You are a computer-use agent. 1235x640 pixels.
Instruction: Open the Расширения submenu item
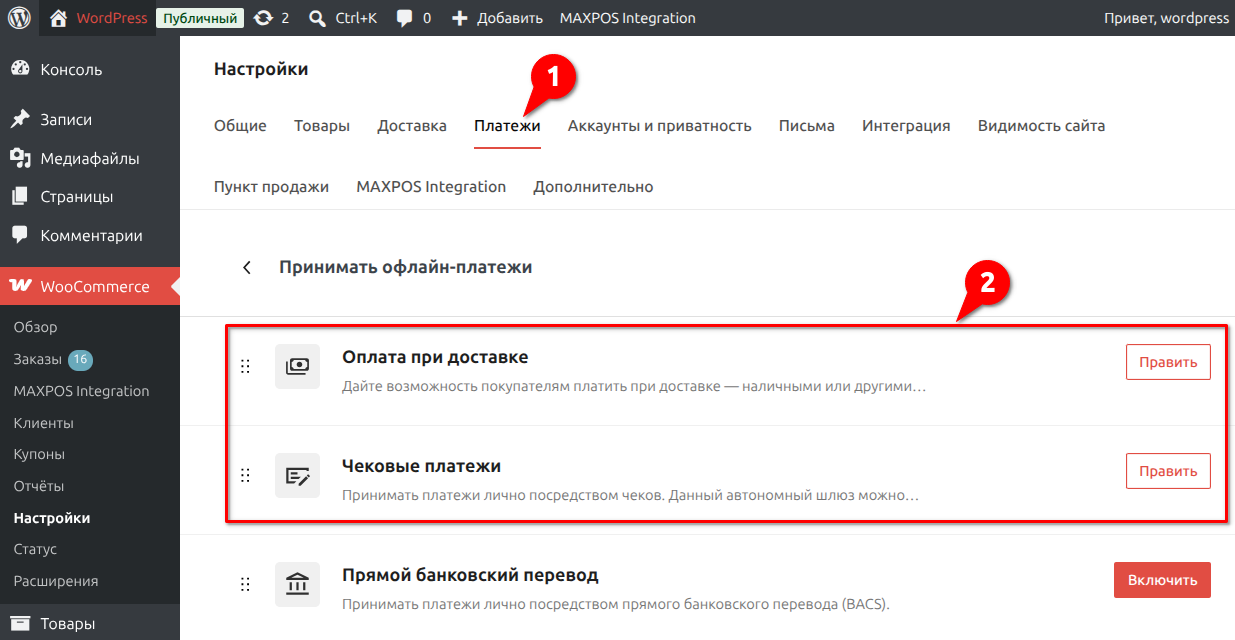pos(56,581)
